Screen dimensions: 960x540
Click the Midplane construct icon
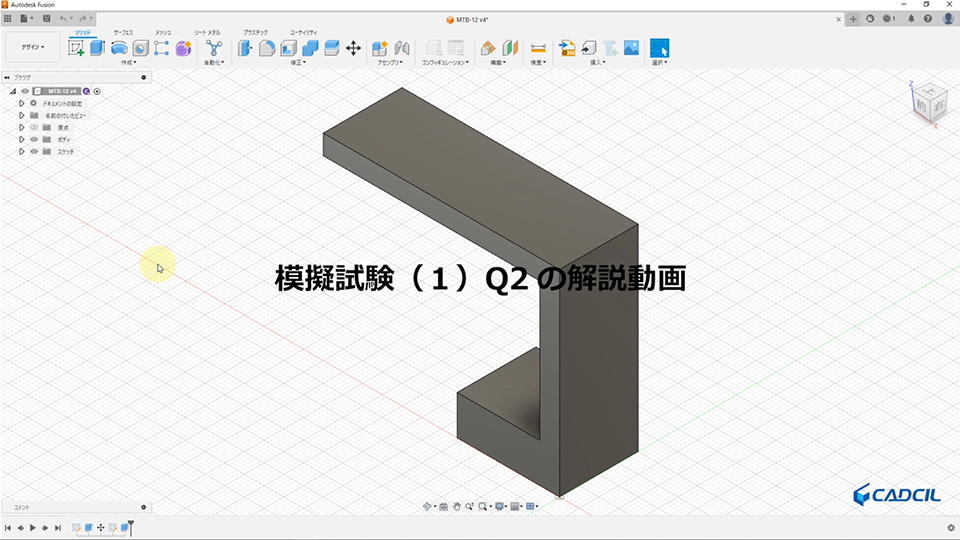510,48
